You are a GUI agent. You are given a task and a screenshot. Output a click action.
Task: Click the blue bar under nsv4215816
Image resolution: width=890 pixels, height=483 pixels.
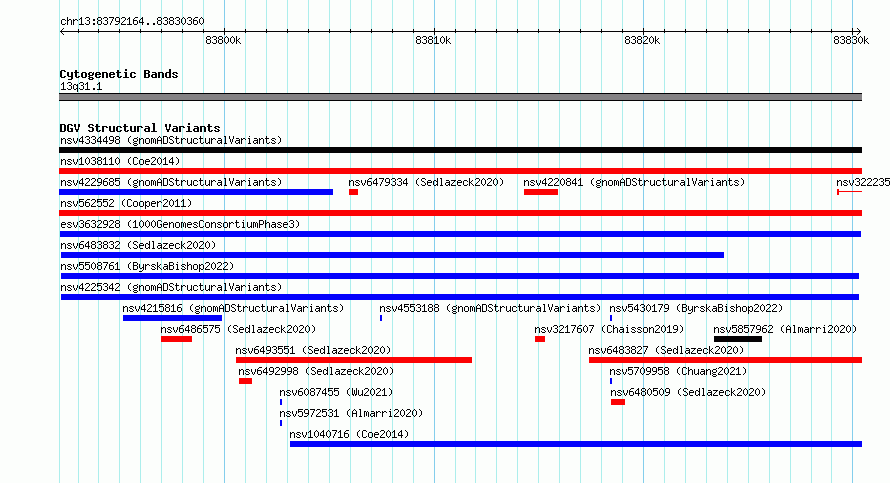point(173,318)
